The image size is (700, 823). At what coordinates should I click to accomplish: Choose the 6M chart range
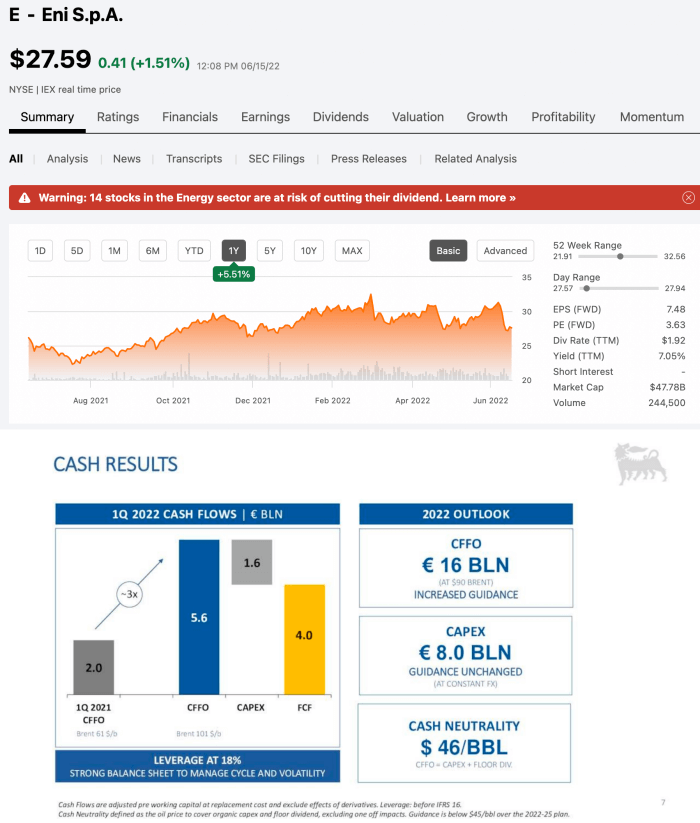(x=153, y=250)
